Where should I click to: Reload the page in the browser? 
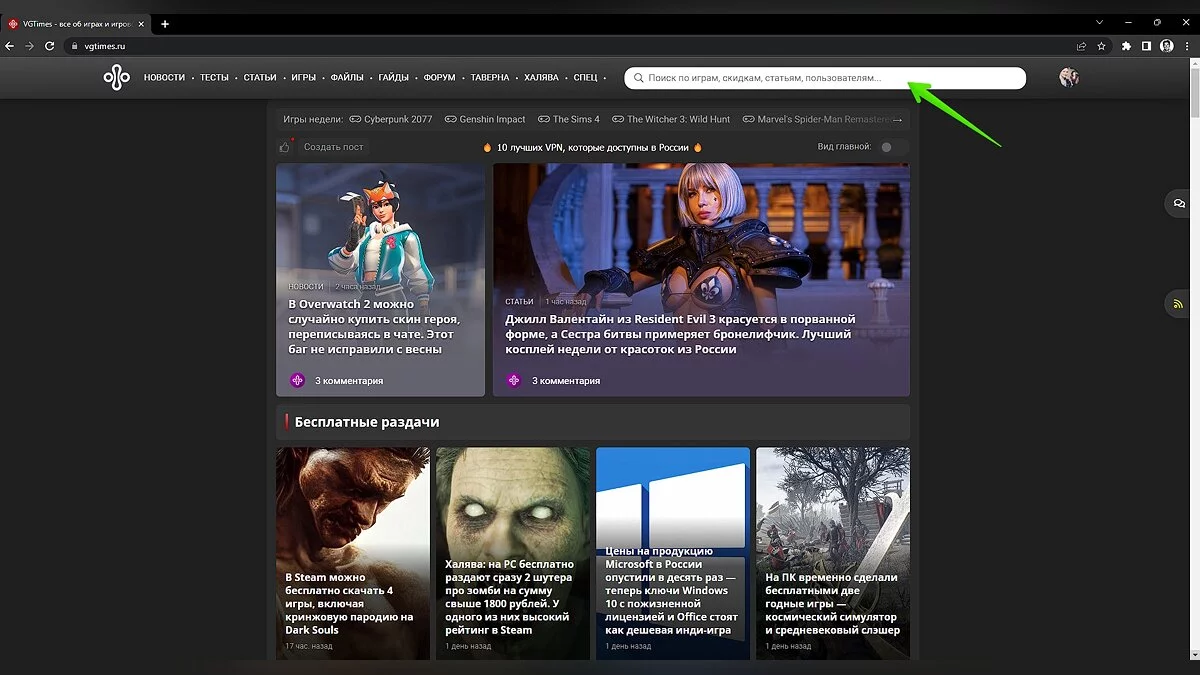click(x=49, y=46)
